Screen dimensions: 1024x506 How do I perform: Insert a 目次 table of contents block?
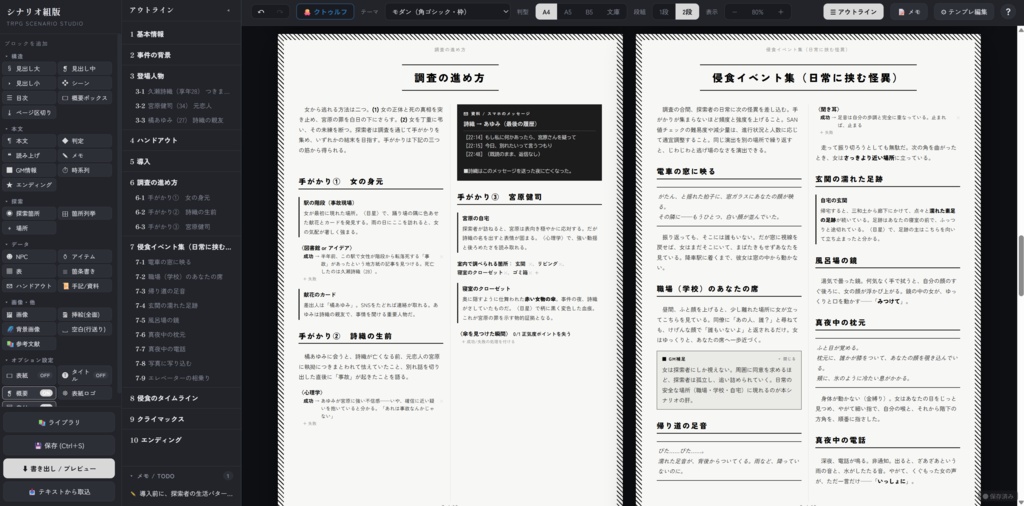click(x=29, y=98)
